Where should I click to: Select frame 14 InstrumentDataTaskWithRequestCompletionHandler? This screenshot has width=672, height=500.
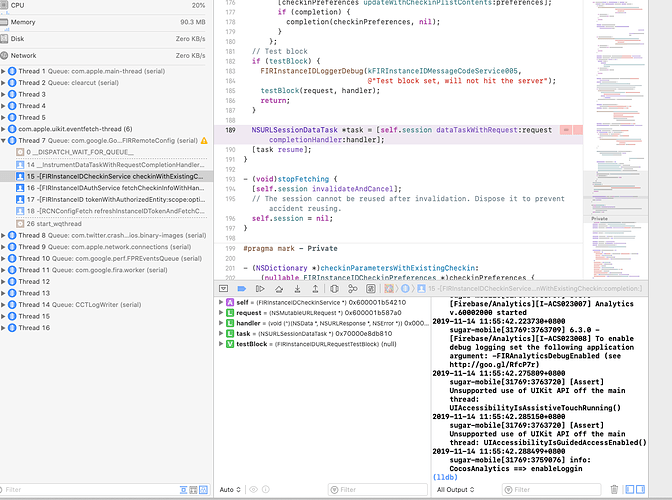(106, 165)
